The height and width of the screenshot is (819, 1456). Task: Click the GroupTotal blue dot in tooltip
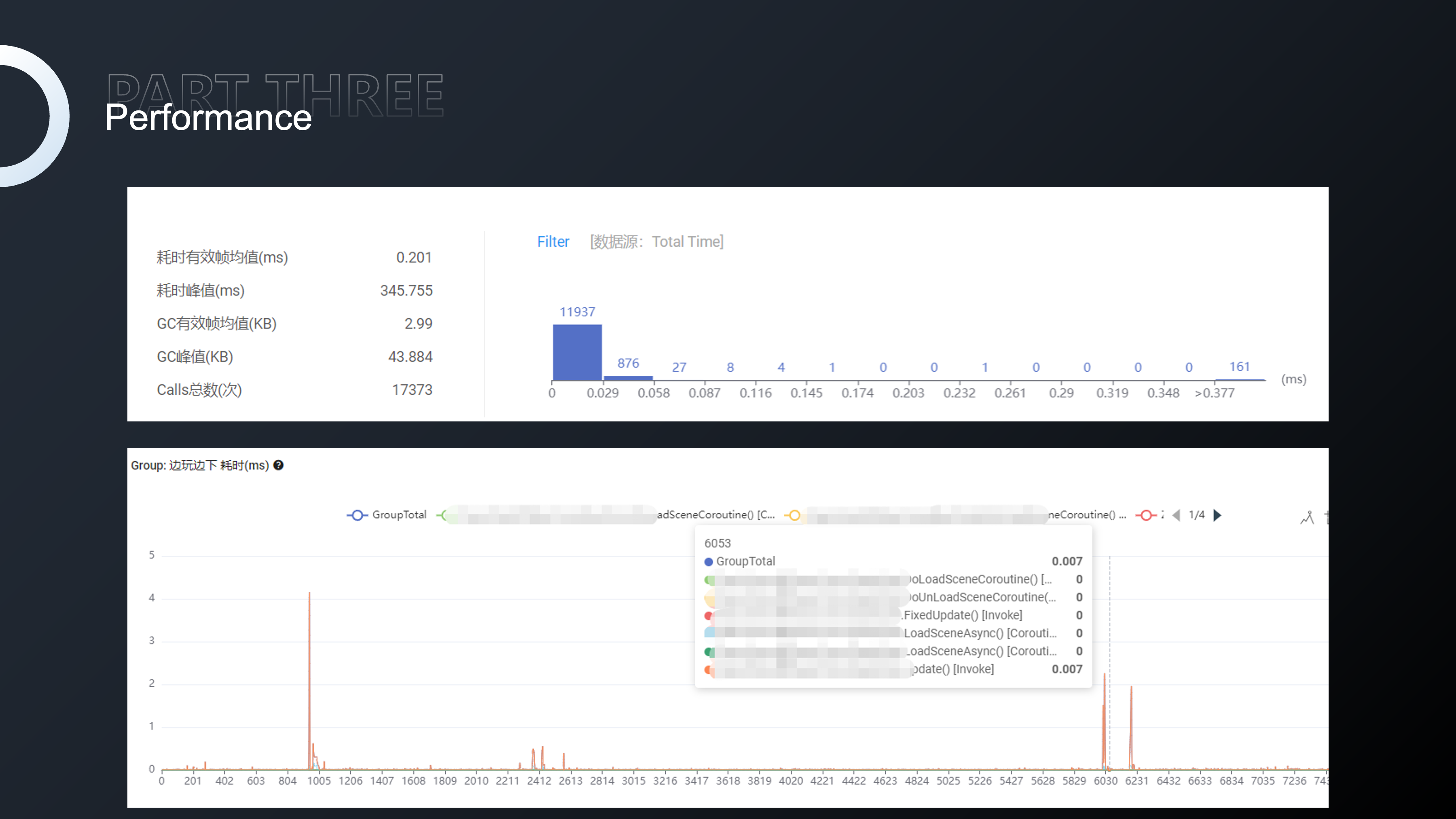click(708, 562)
